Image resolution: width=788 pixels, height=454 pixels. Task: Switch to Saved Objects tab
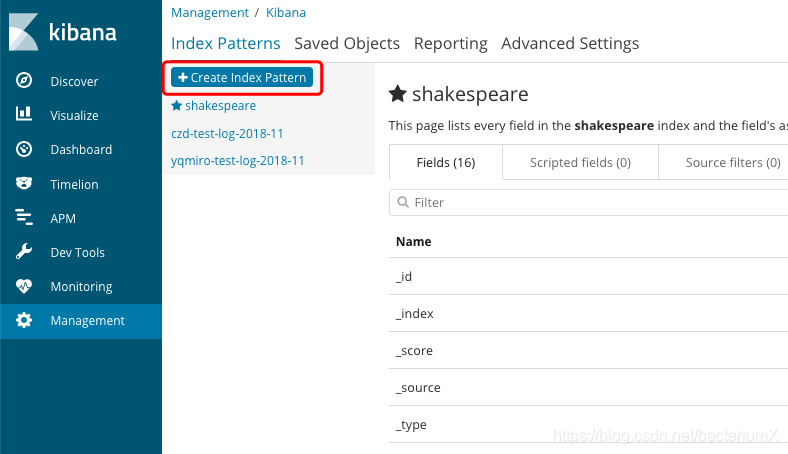[x=347, y=43]
